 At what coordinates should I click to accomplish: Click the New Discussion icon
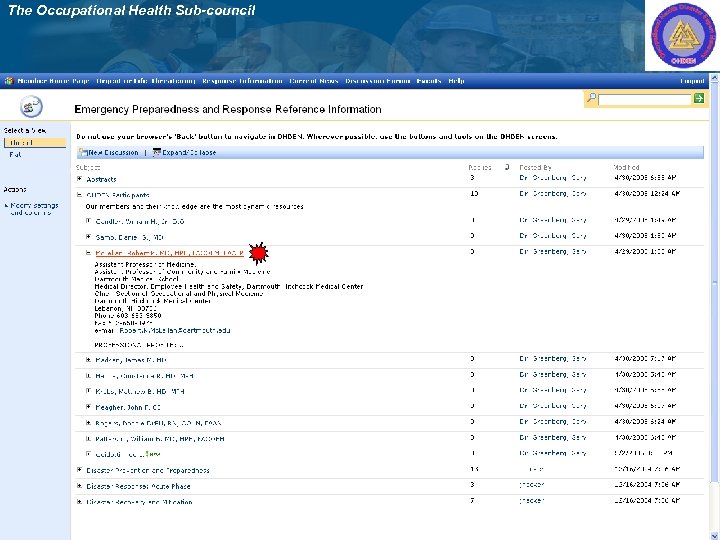click(x=83, y=153)
